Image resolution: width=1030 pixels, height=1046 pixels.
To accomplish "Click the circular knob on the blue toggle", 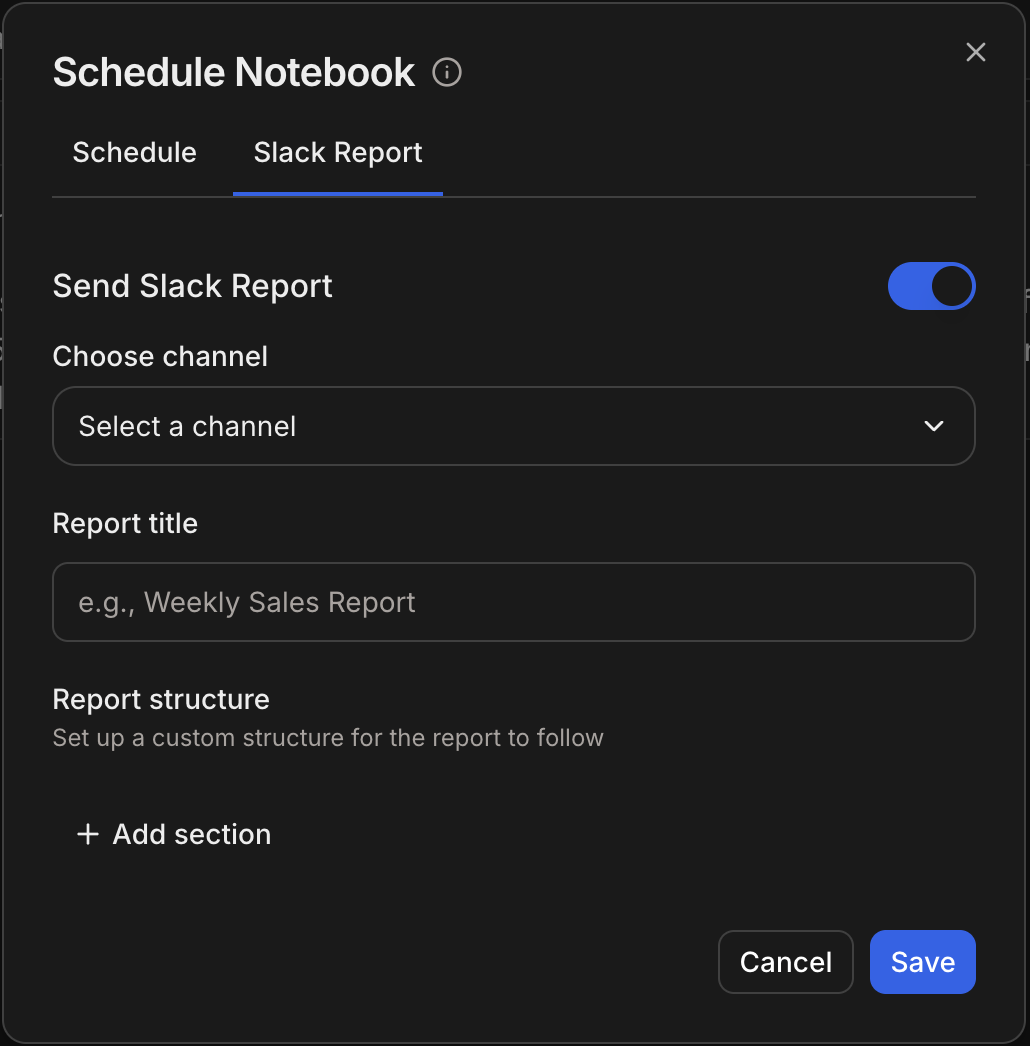I will point(949,286).
